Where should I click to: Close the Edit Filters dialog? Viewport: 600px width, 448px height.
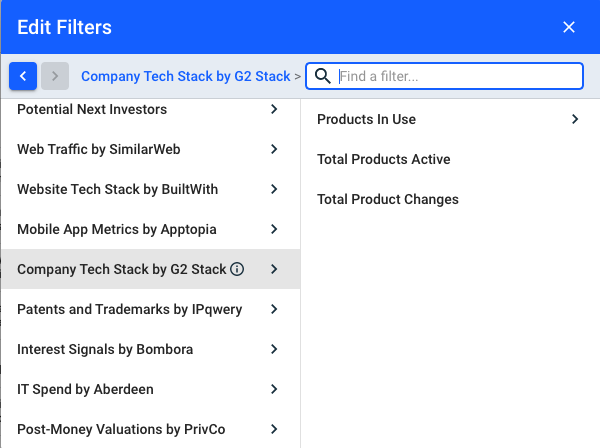(x=569, y=27)
